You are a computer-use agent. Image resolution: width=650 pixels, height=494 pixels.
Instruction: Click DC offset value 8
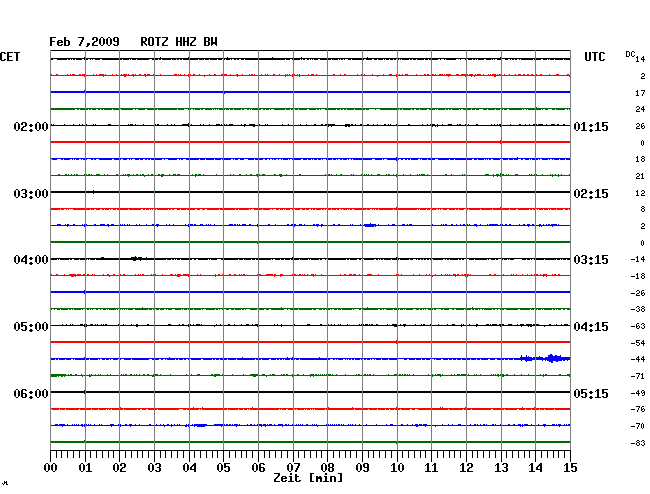pos(643,209)
